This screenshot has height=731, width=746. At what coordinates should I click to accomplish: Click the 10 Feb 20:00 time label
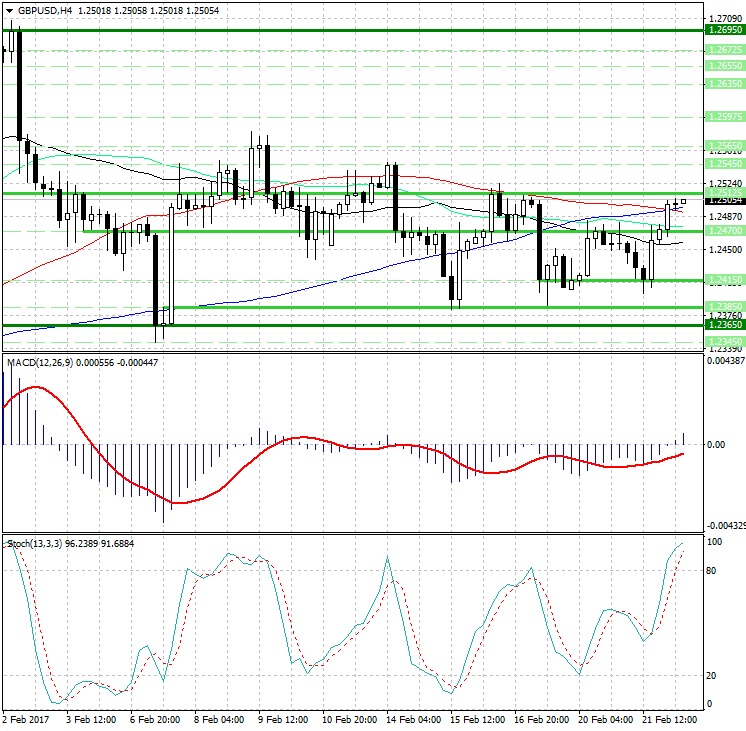350,719
